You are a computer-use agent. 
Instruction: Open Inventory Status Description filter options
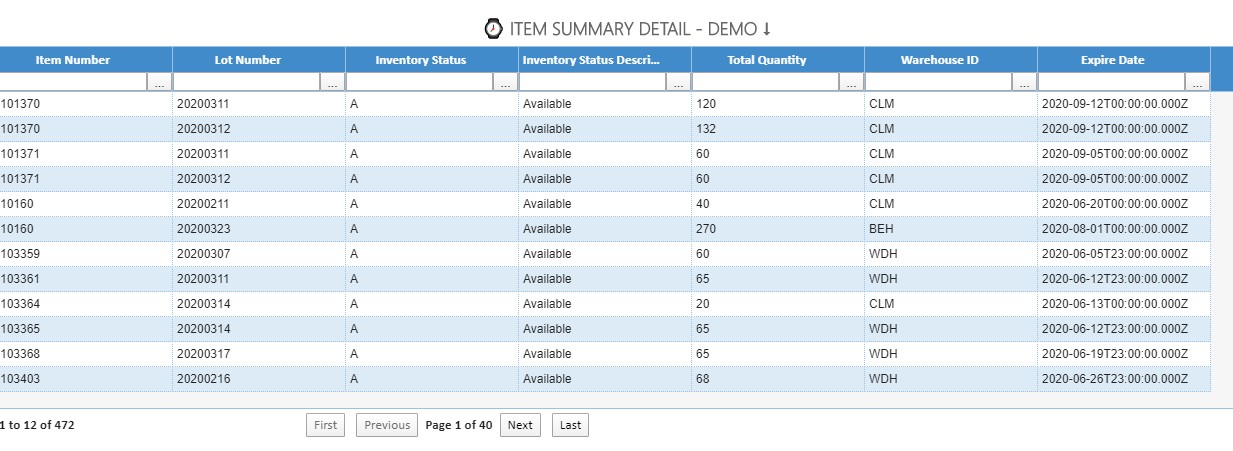[x=679, y=83]
